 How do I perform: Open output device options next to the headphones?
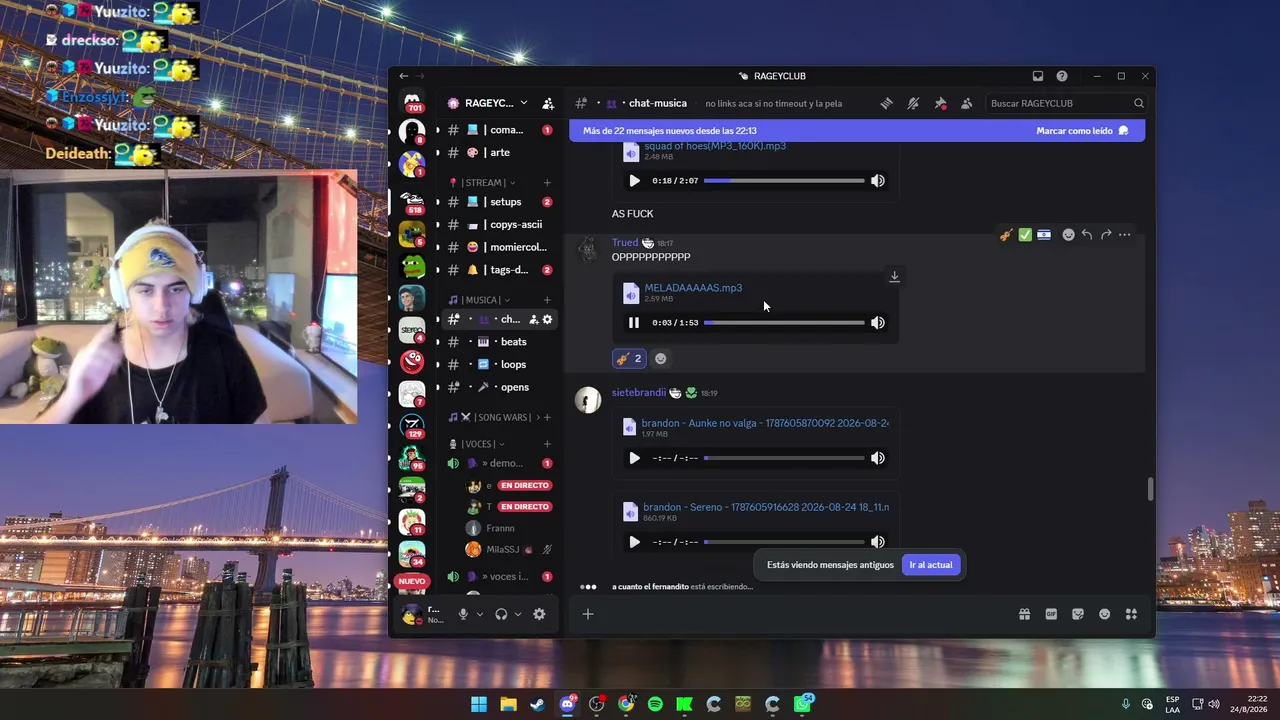[518, 614]
